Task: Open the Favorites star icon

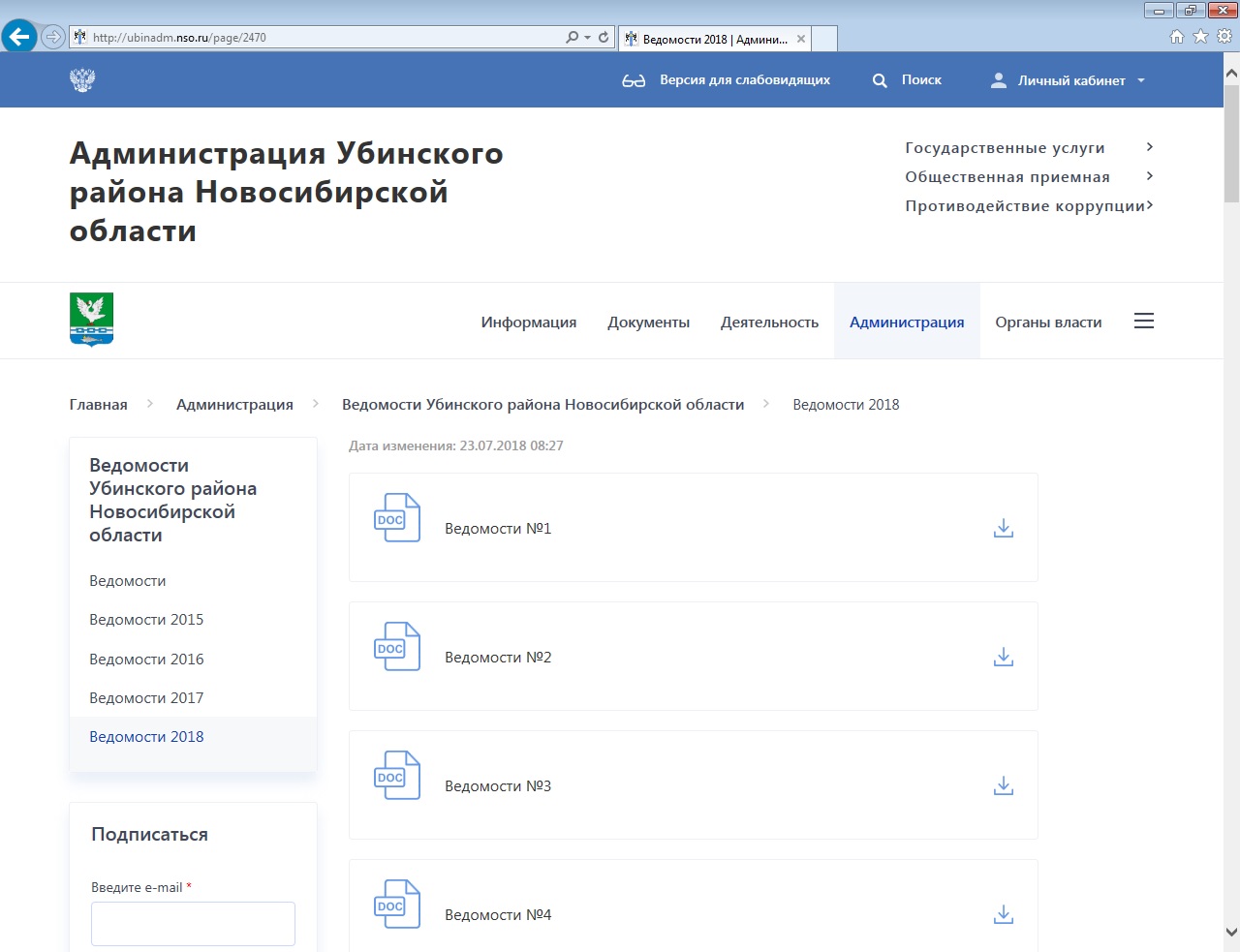Action: pos(1200,36)
